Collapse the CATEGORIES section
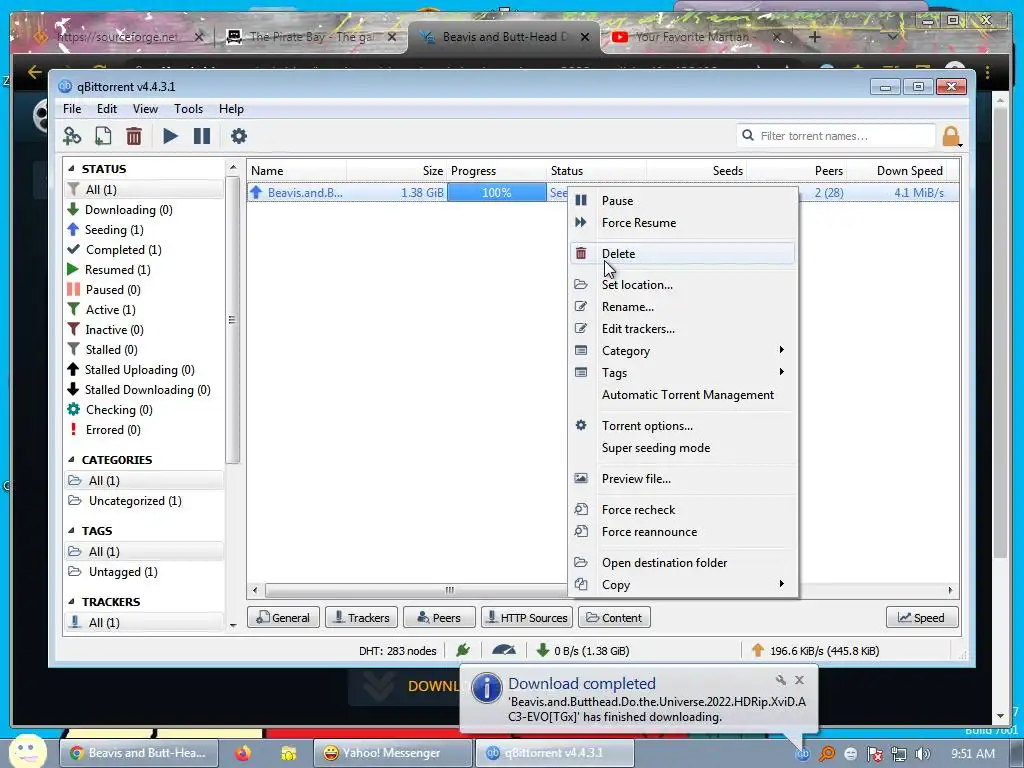 pos(71,460)
